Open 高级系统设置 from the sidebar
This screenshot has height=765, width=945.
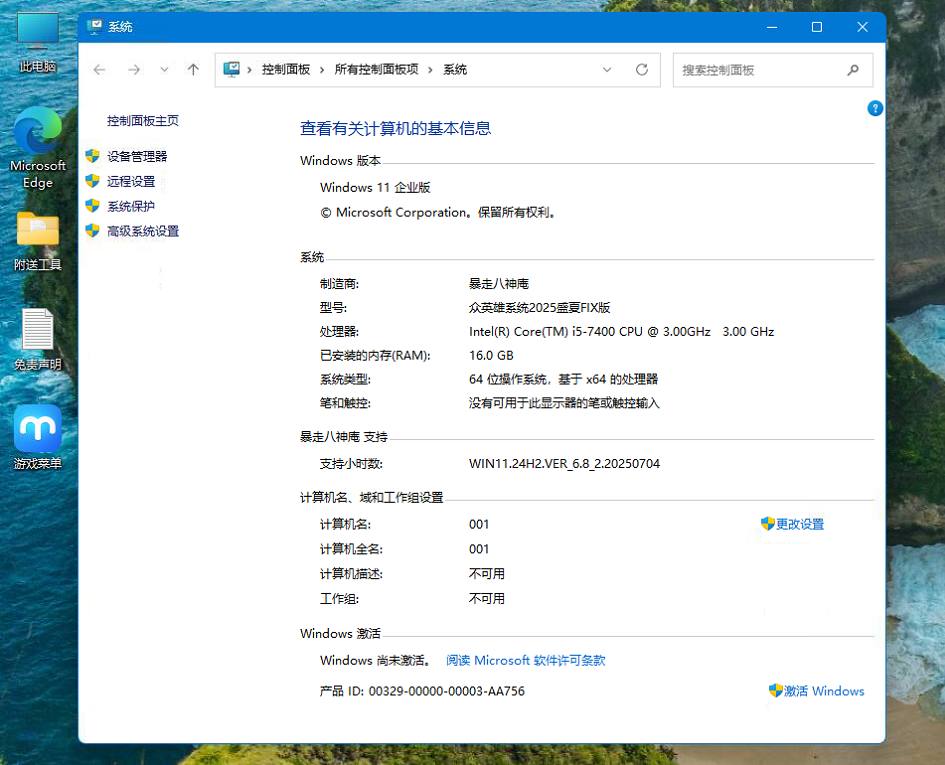tap(143, 231)
